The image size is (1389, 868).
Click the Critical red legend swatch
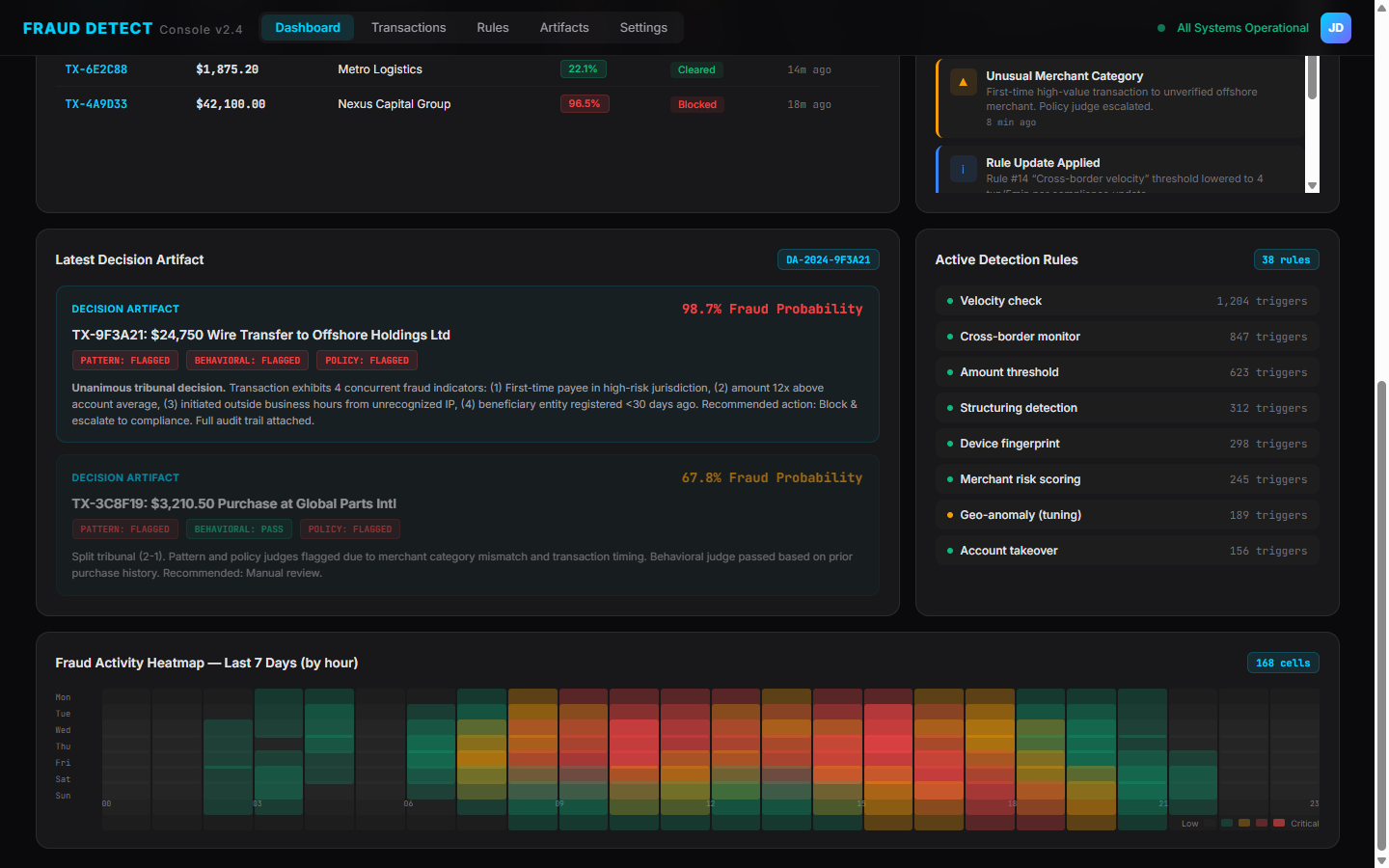point(1279,823)
